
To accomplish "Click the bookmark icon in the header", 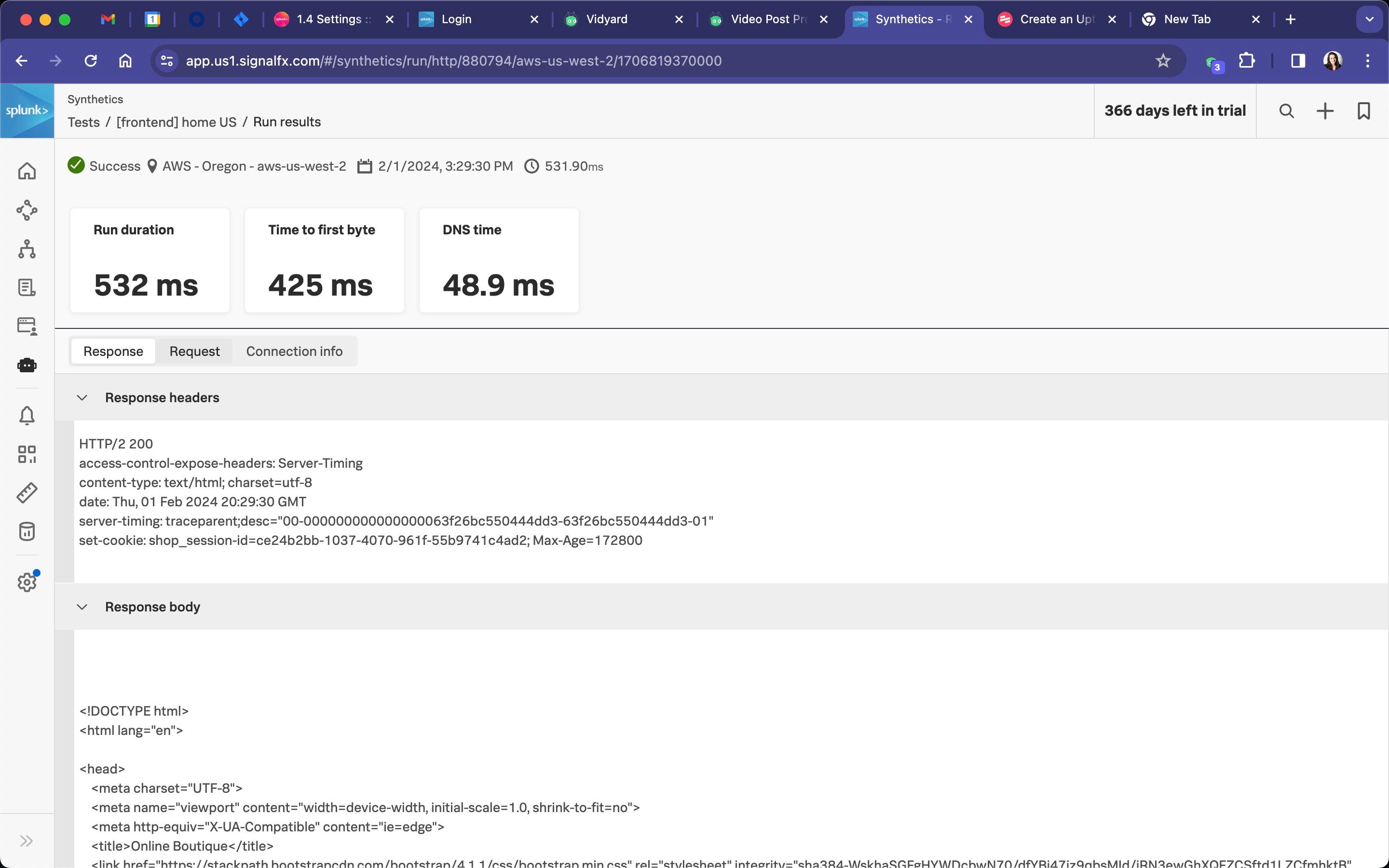I will tap(1364, 111).
